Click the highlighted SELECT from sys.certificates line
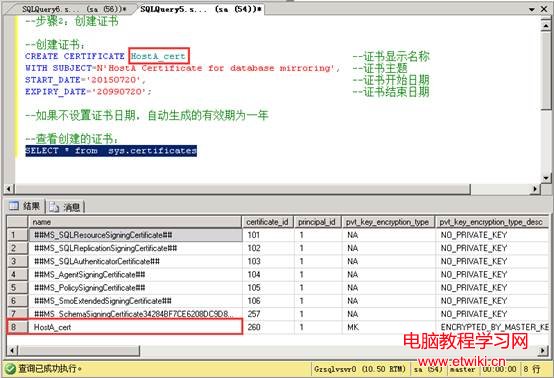Screen dimensions: 554x378 111,151
